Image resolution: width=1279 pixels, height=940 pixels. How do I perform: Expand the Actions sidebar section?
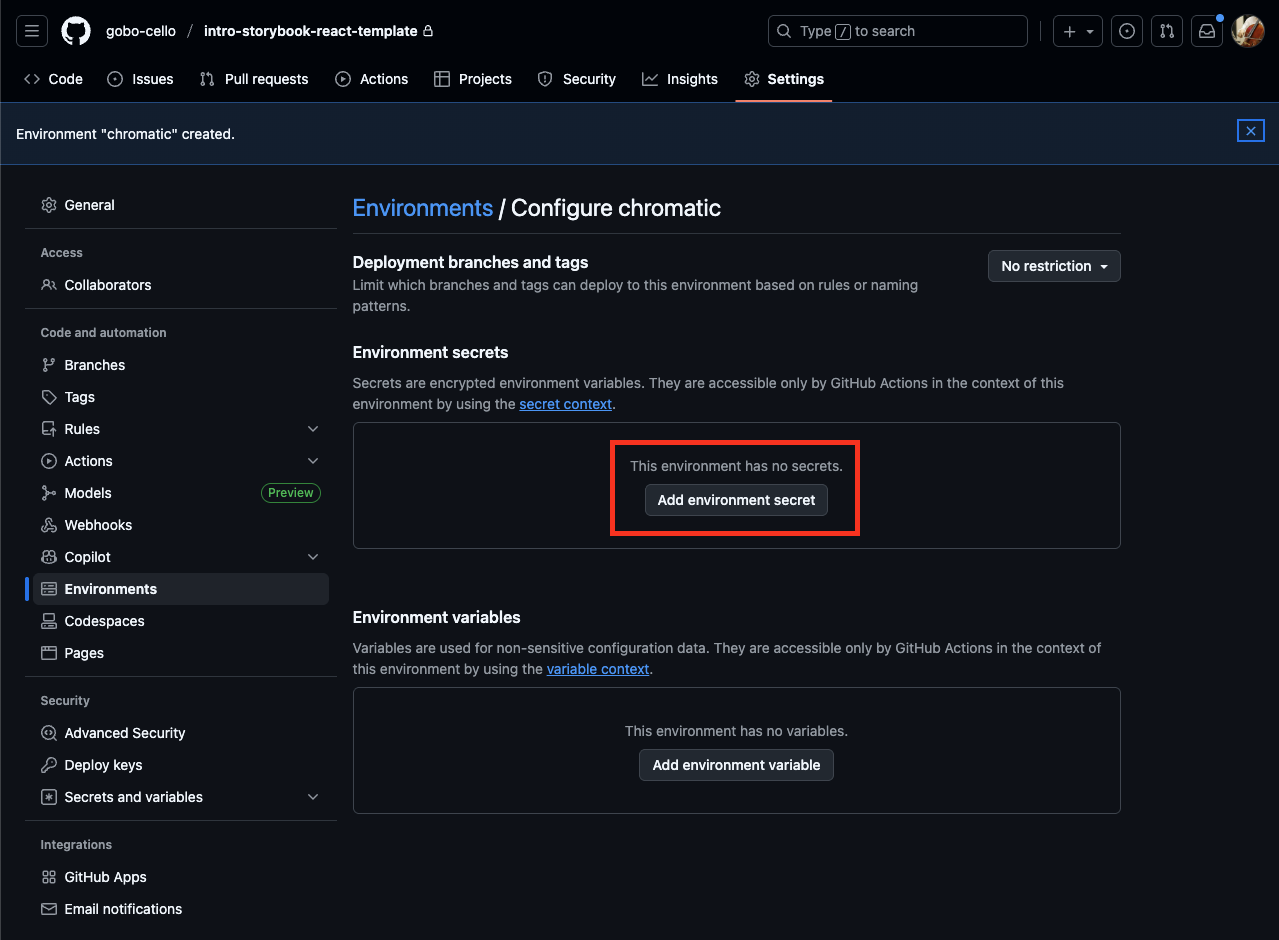point(181,461)
